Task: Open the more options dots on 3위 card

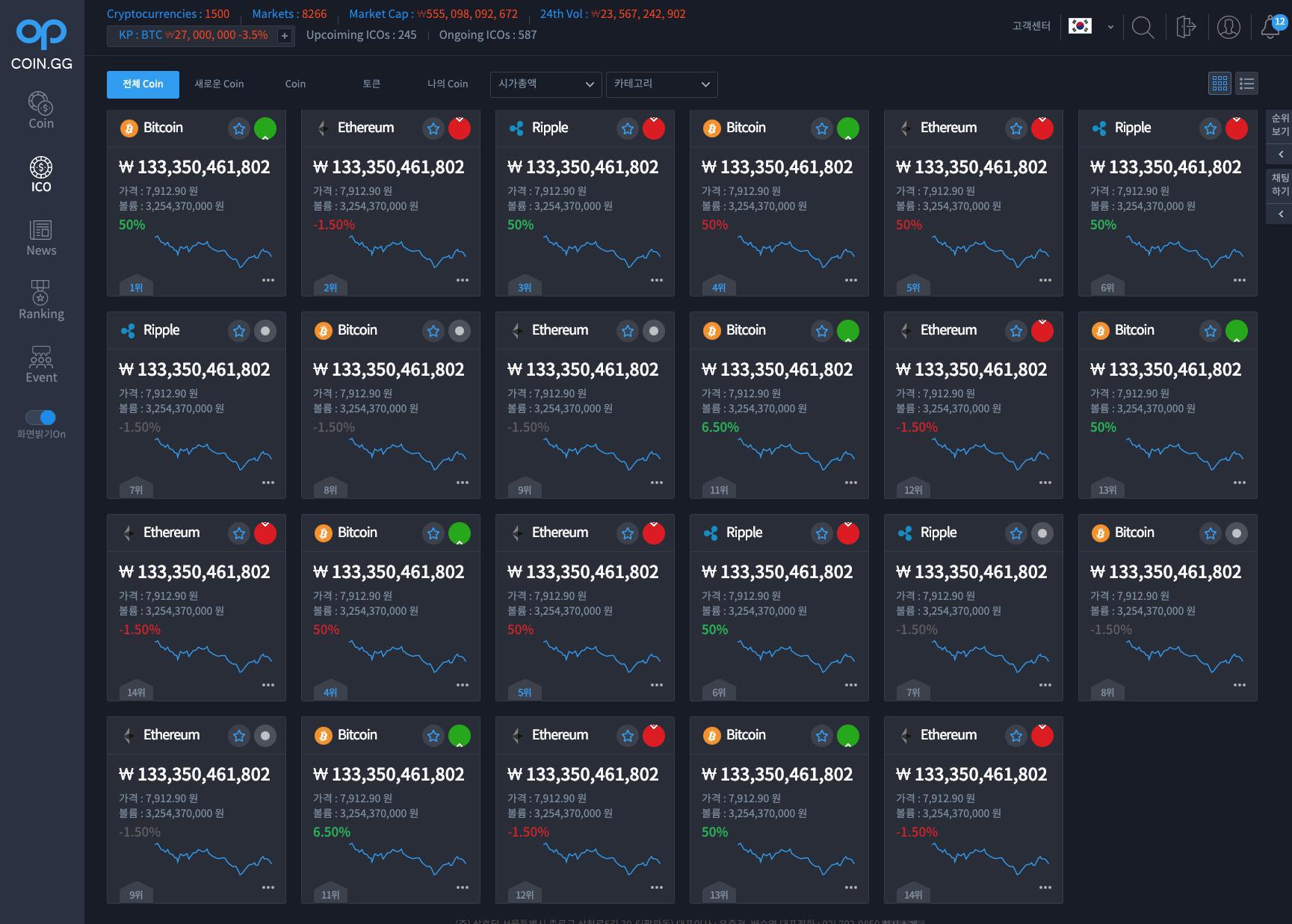Action: (657, 280)
